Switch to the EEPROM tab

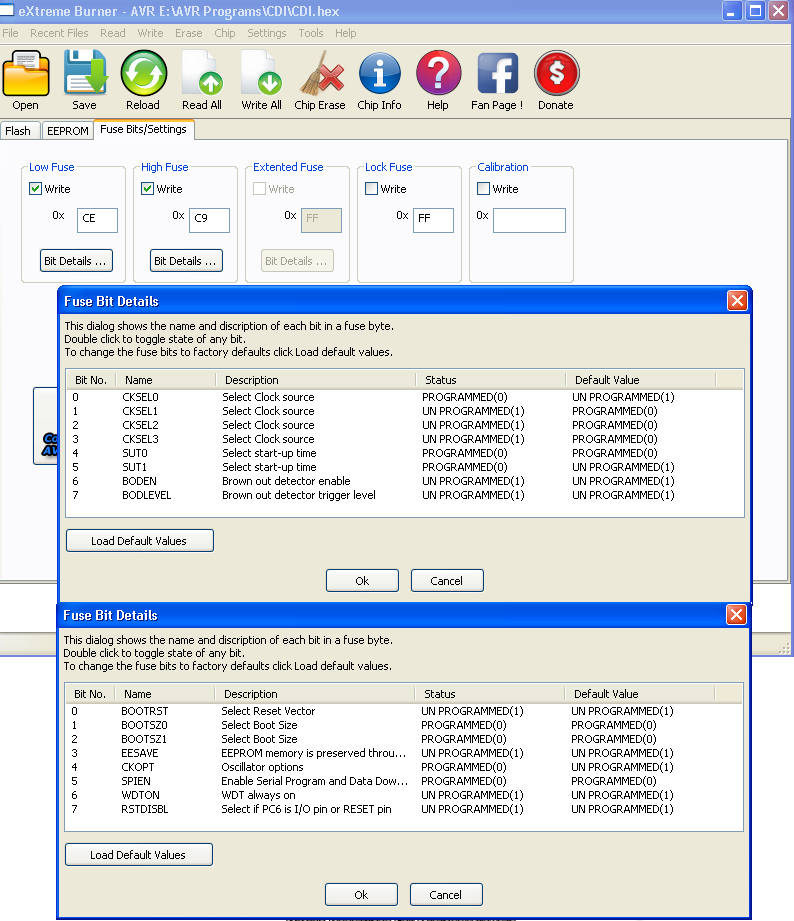tap(68, 131)
